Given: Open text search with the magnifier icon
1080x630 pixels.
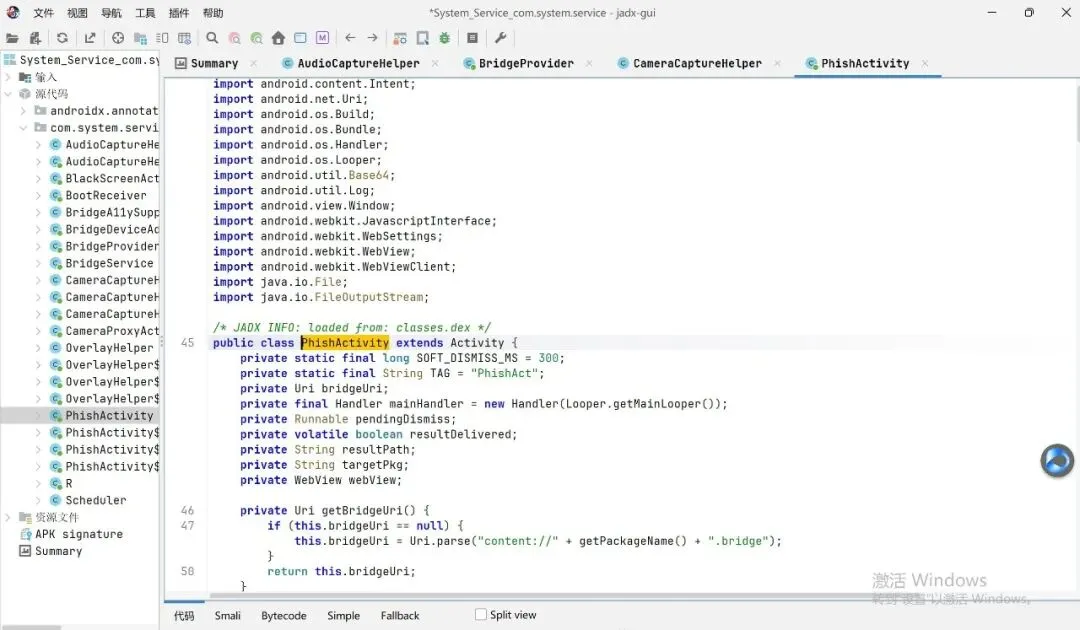Looking at the screenshot, I should [212, 38].
